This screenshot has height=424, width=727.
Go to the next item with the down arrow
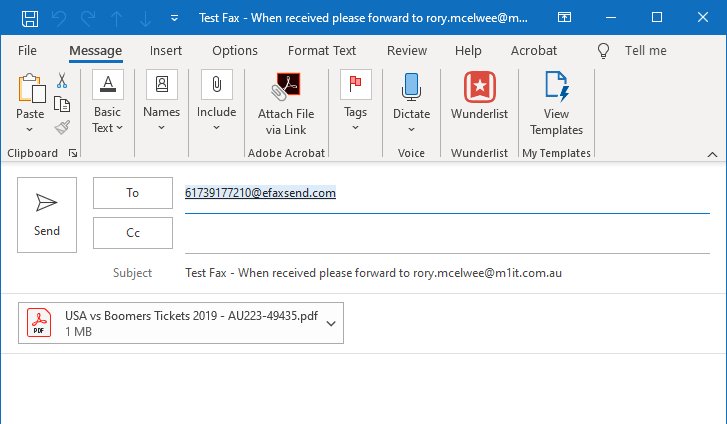coord(145,19)
